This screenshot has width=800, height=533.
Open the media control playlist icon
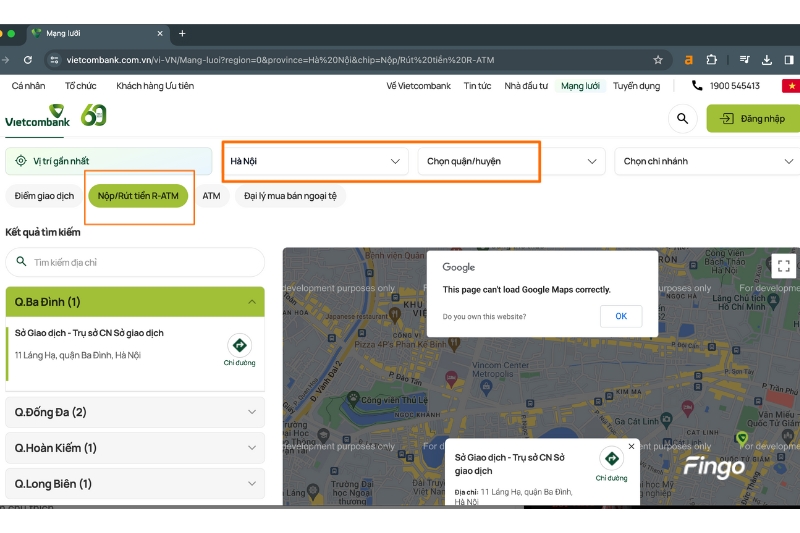(744, 60)
